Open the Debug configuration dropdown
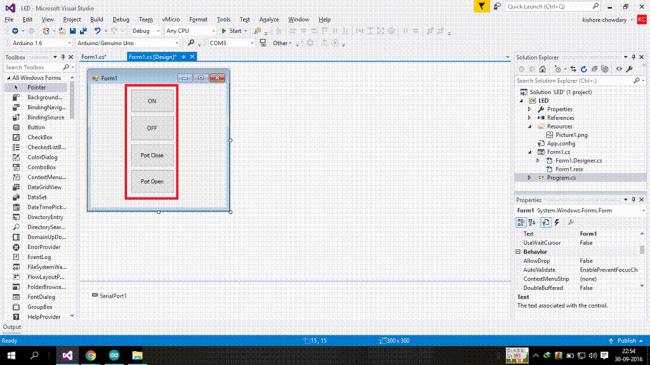This screenshot has height=365, width=650. coord(146,31)
